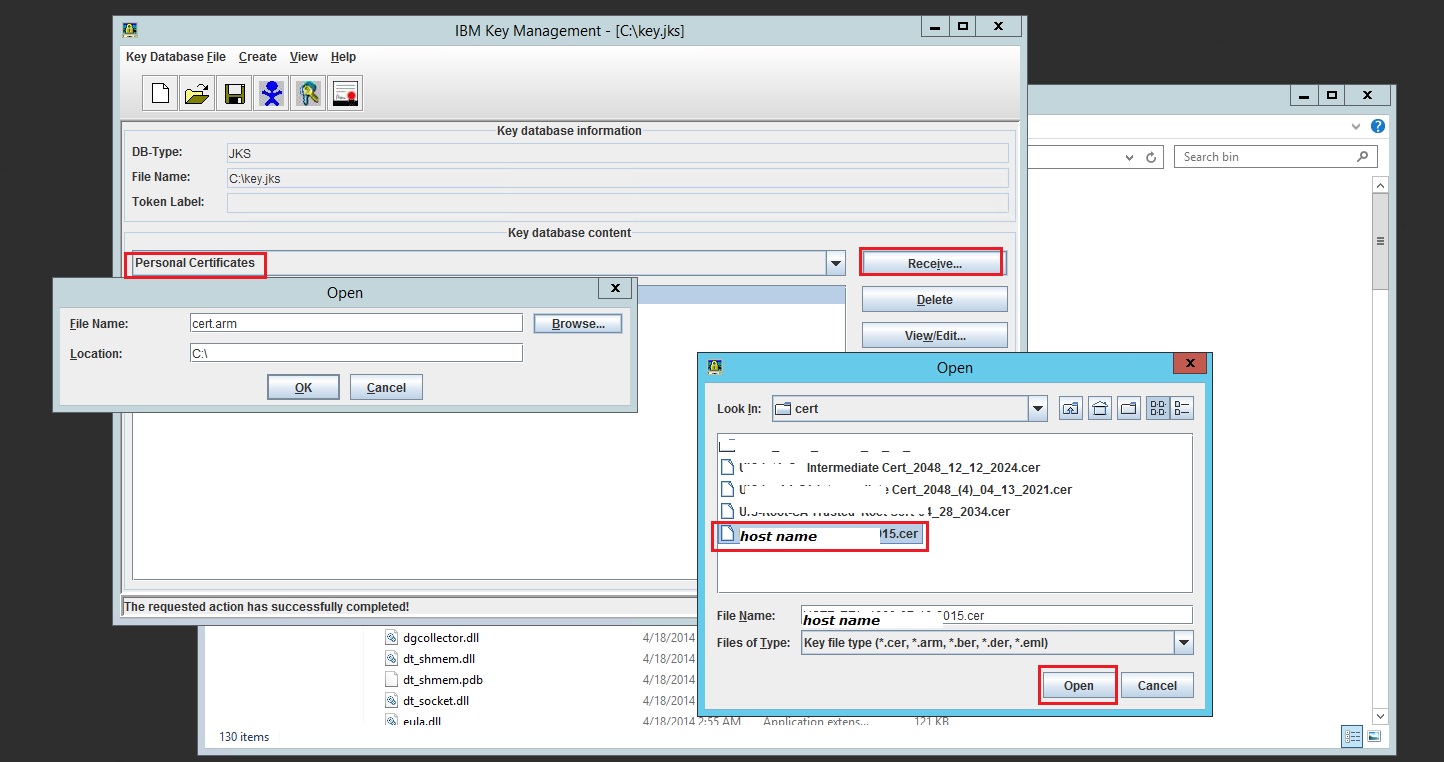The width and height of the screenshot is (1444, 762).
Task: Click Cancel in the small Open dialog
Action: click(386, 388)
